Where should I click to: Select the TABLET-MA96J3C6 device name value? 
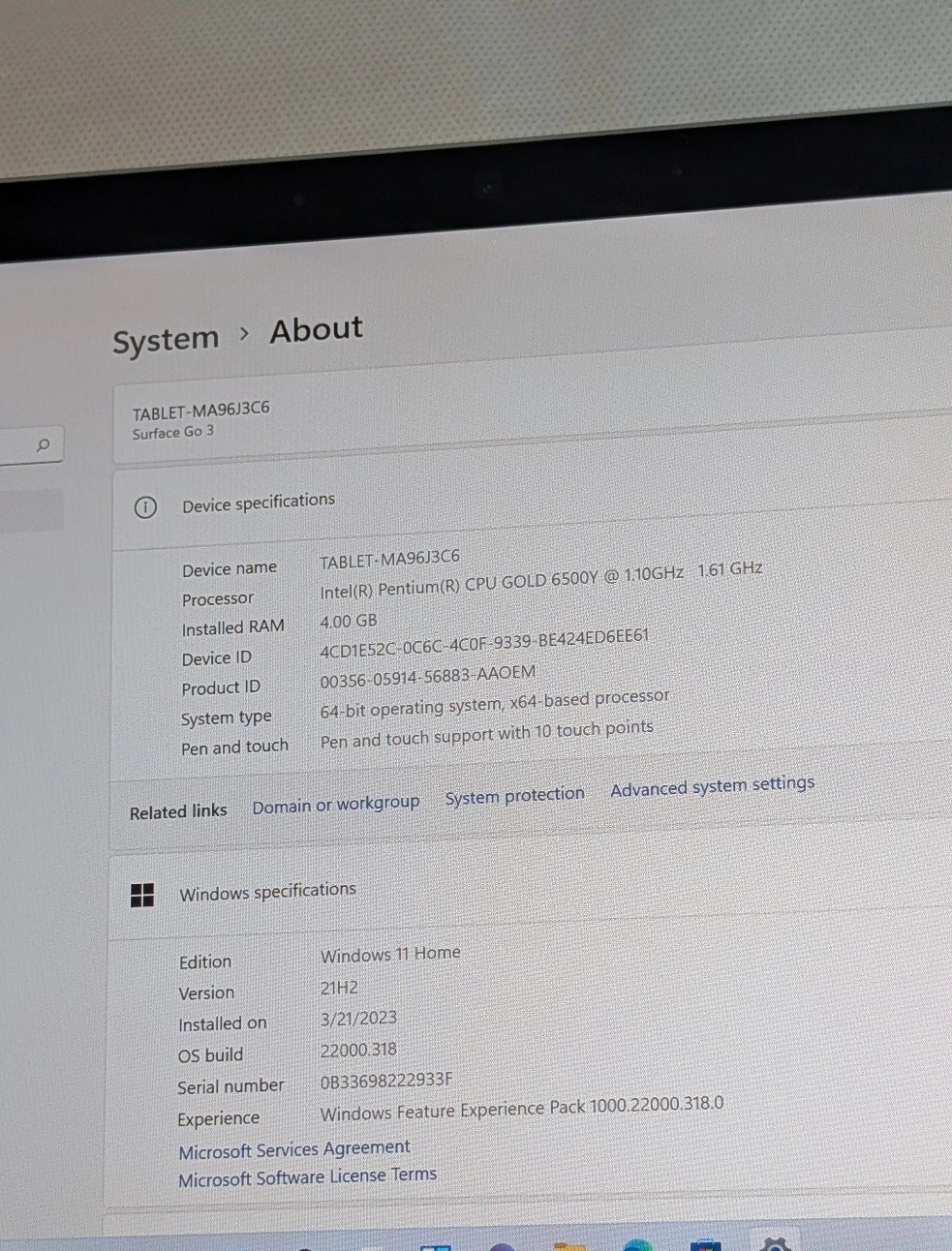pos(390,559)
